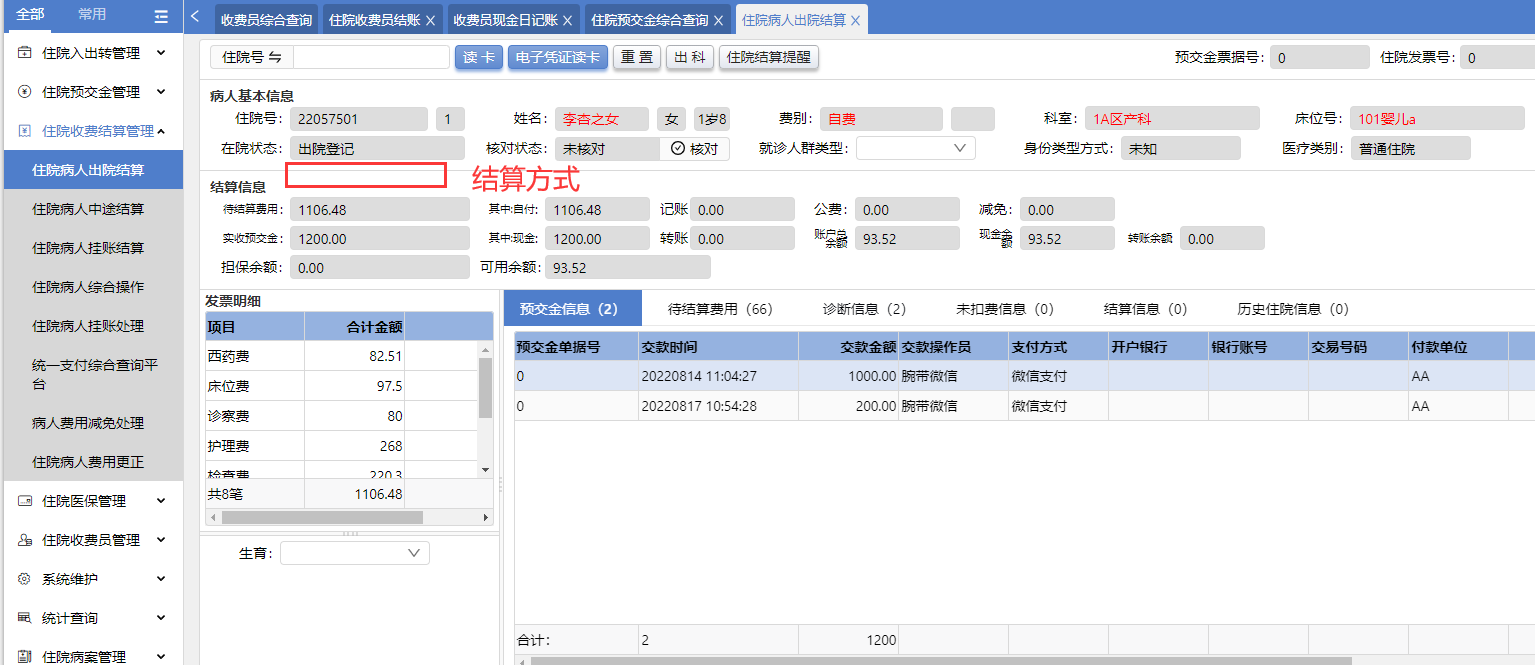1535x665 pixels.
Task: Open the 就诊人群类型 dropdown
Action: (915, 148)
